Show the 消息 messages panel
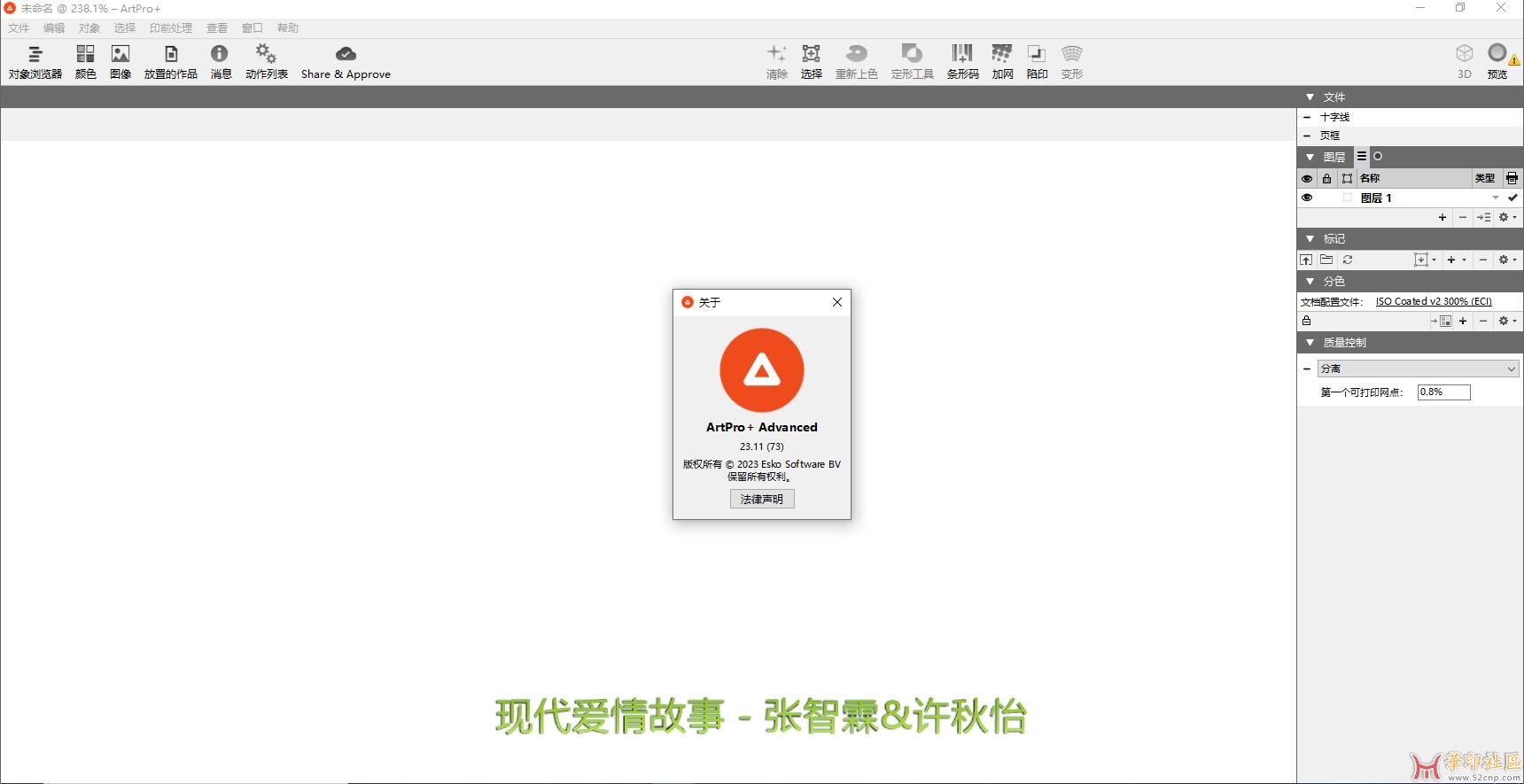Image resolution: width=1524 pixels, height=784 pixels. [221, 62]
